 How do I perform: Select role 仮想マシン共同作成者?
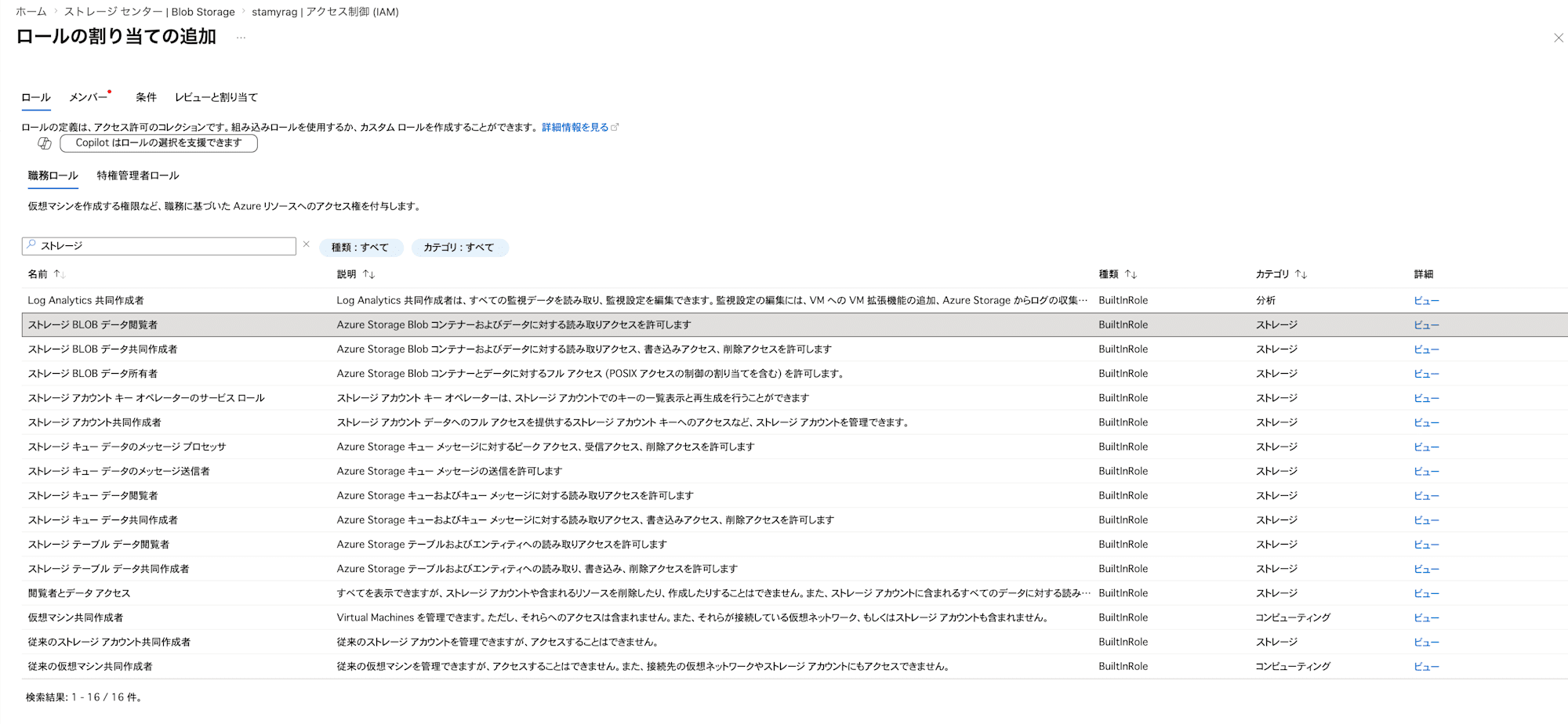click(x=76, y=617)
